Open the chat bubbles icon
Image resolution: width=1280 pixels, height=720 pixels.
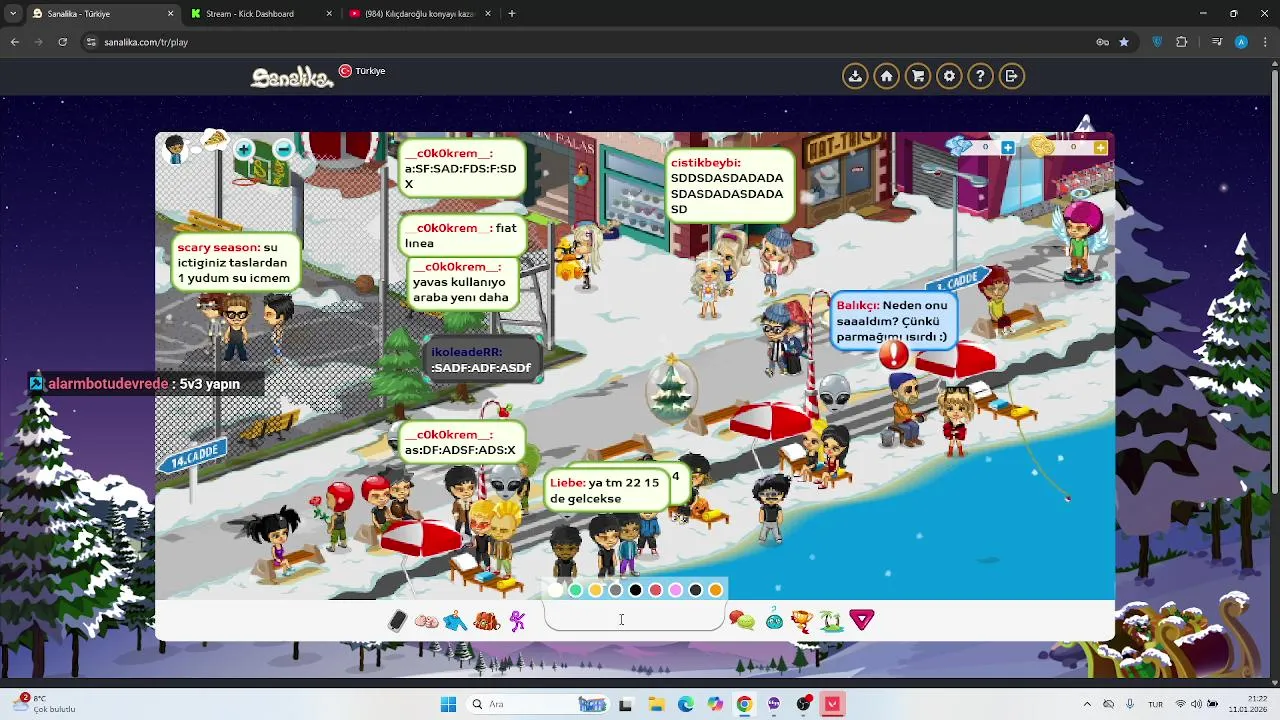(742, 621)
